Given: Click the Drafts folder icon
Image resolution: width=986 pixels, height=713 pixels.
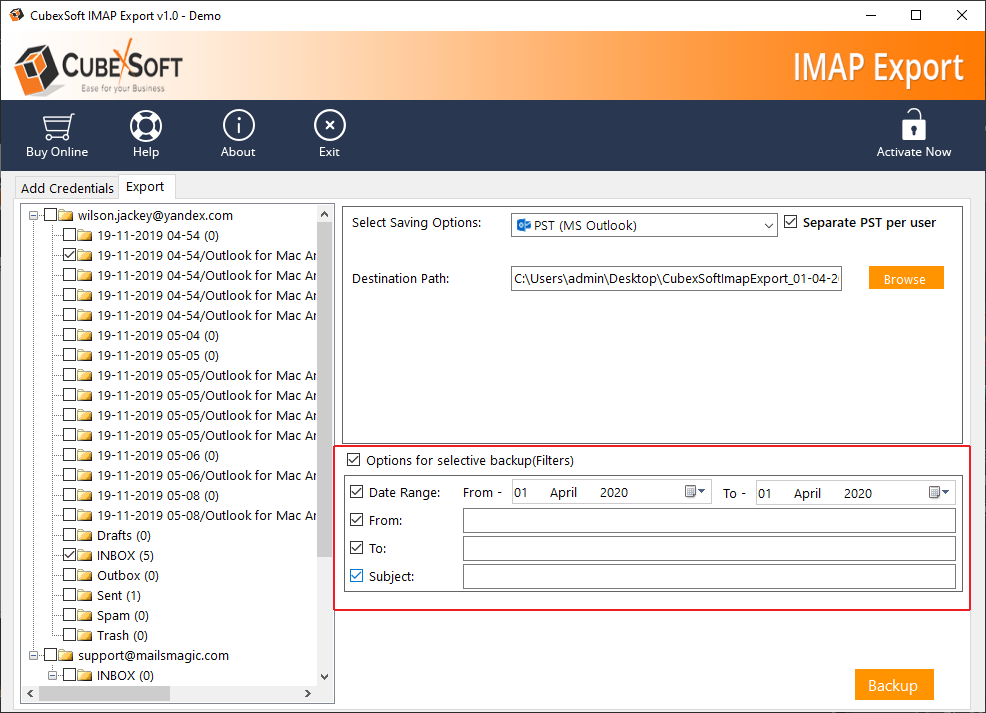Looking at the screenshot, I should 85,536.
